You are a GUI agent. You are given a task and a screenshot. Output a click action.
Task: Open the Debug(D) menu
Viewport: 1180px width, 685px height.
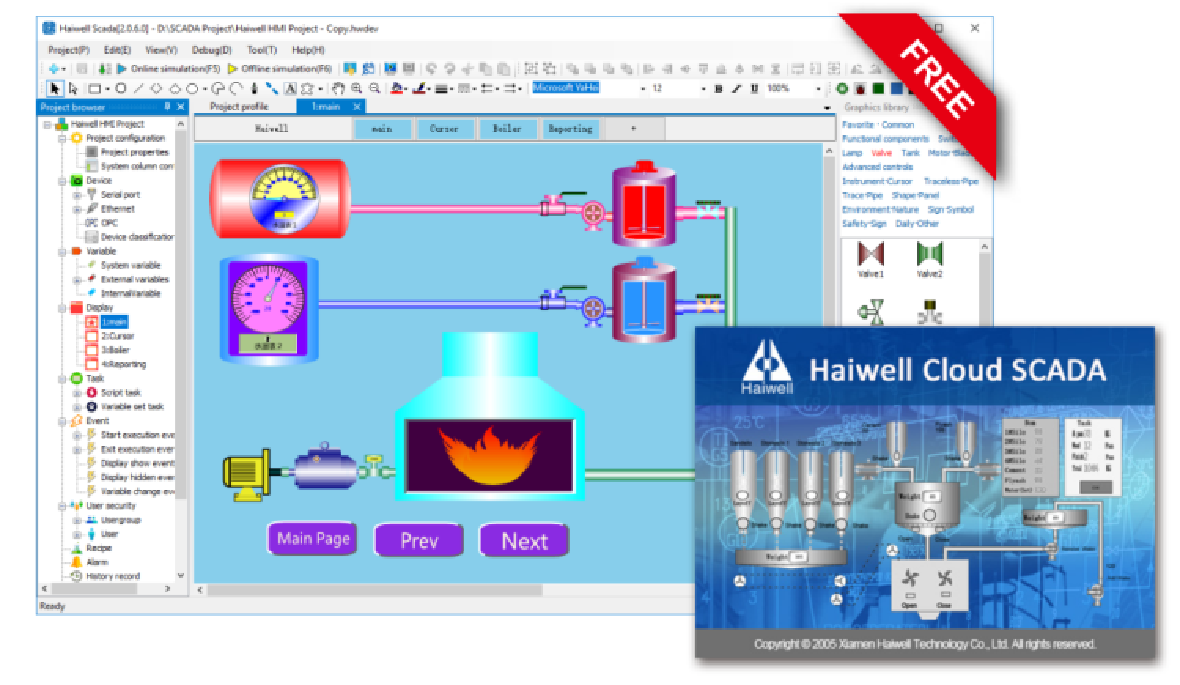pyautogui.click(x=211, y=50)
